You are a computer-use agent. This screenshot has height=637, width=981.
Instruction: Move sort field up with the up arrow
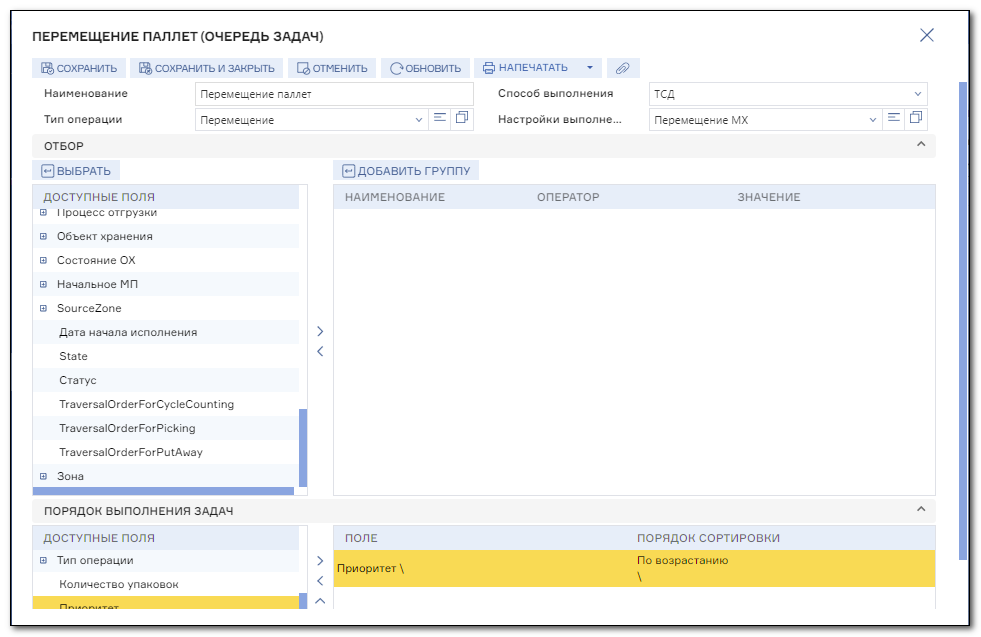tap(320, 601)
